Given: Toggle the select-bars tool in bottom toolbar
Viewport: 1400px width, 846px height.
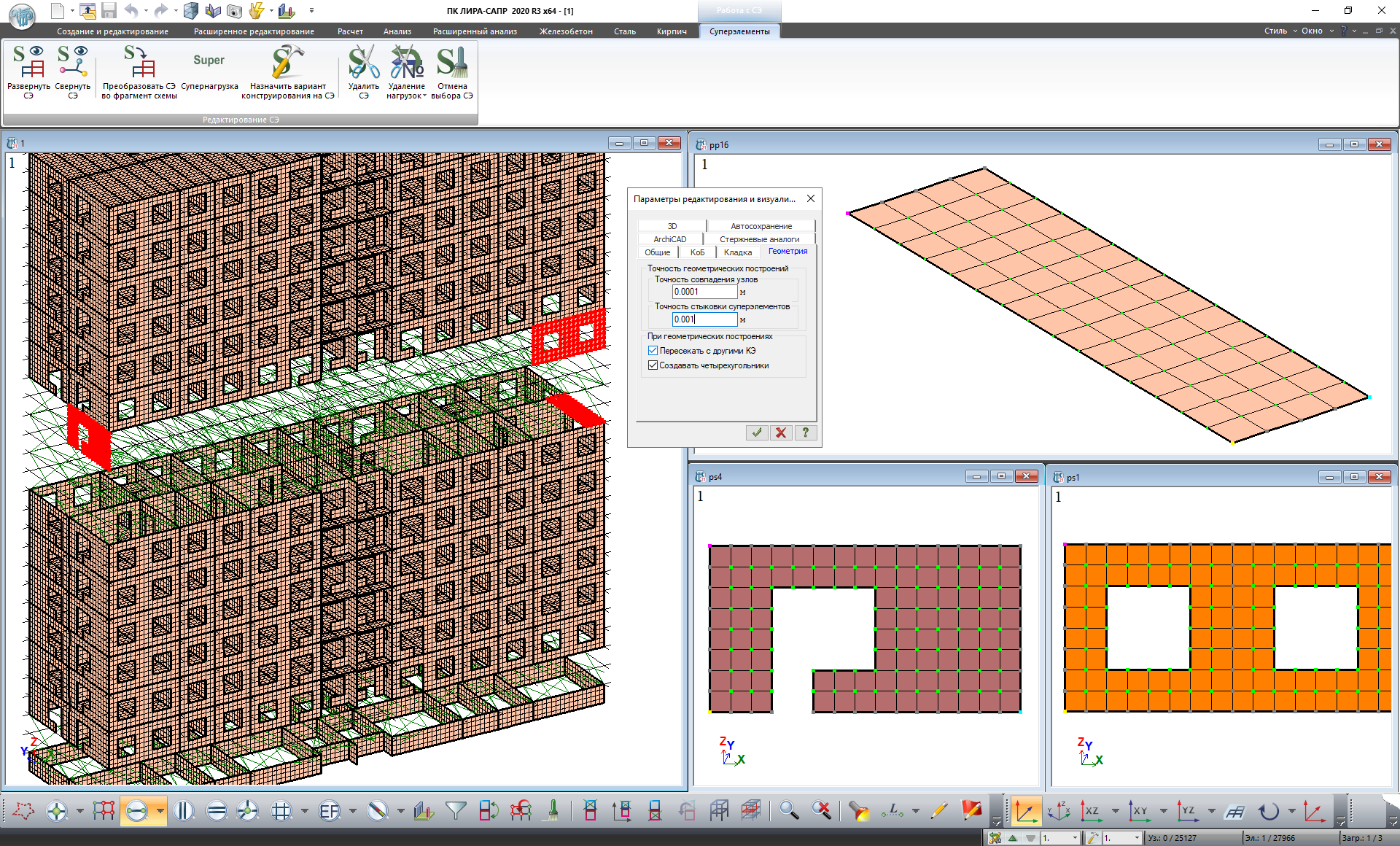Looking at the screenshot, I should [136, 810].
